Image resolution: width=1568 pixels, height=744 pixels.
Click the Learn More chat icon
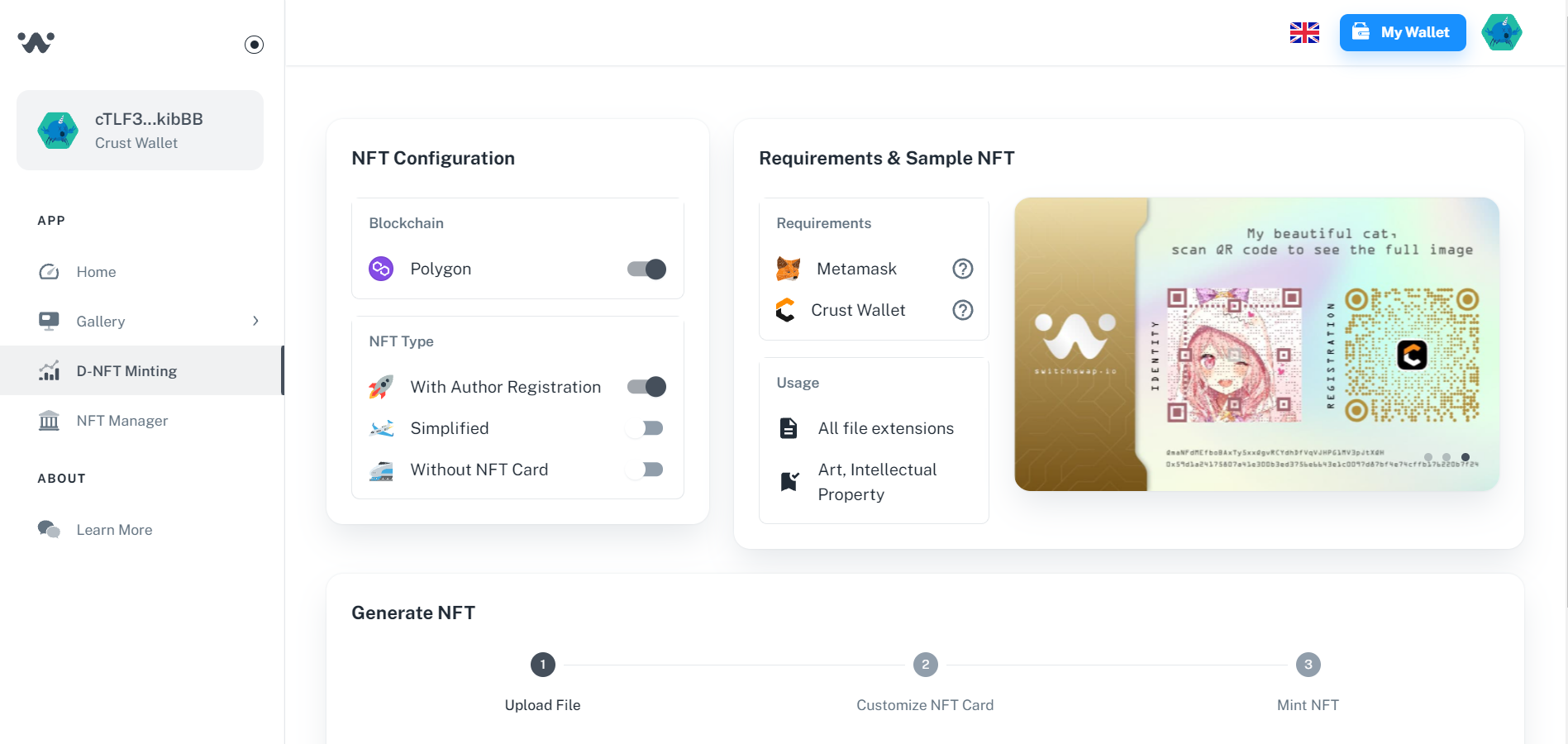pyautogui.click(x=49, y=530)
